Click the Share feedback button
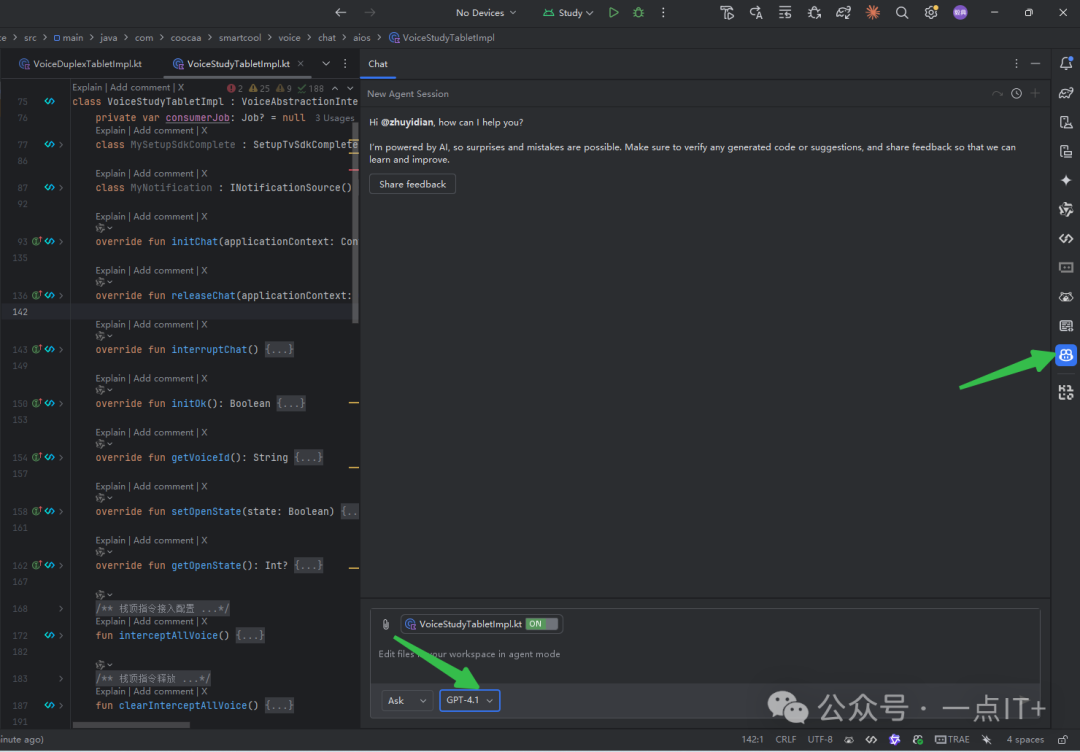 pyautogui.click(x=413, y=184)
